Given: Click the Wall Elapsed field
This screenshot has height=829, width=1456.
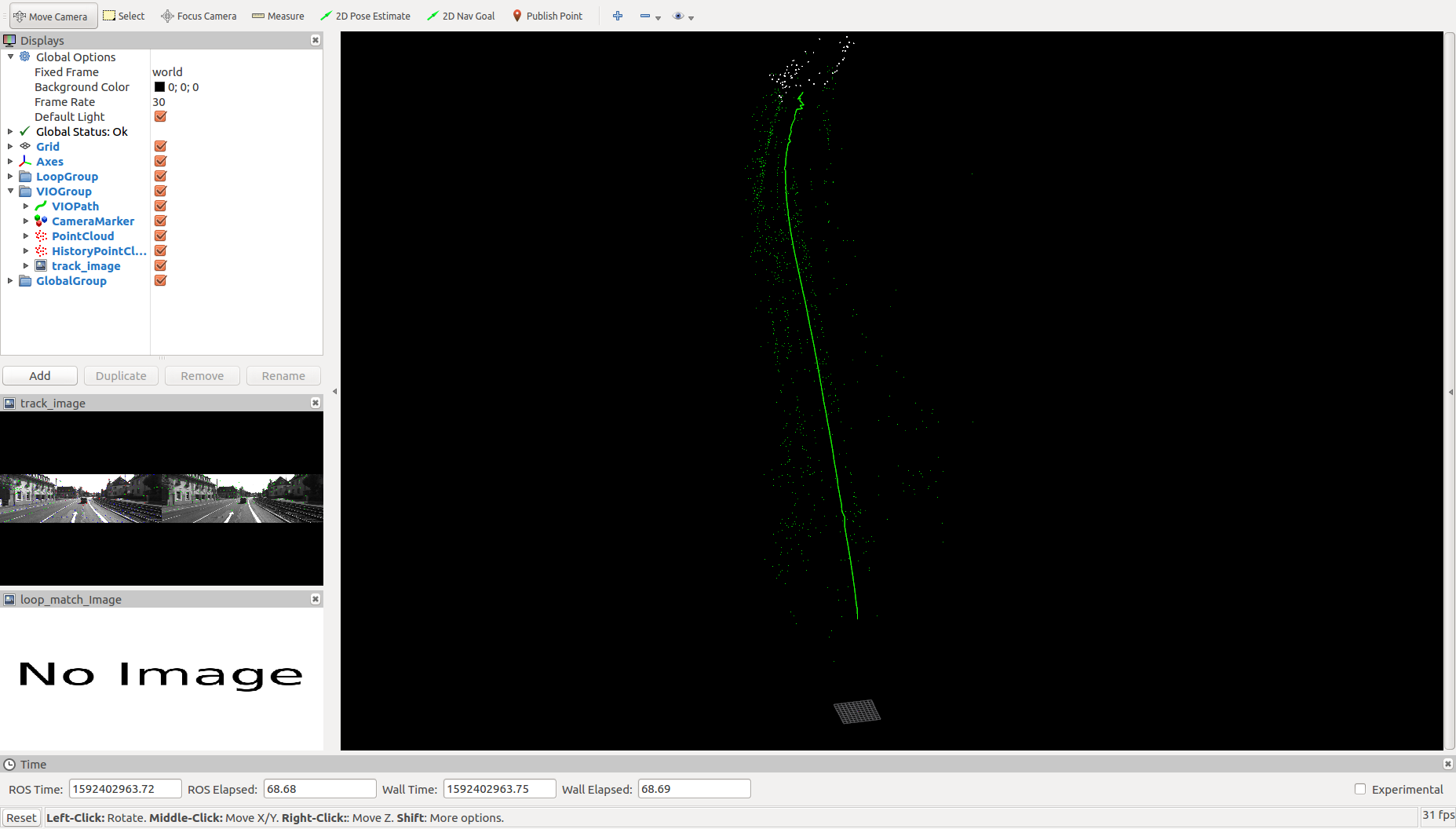Looking at the screenshot, I should click(694, 789).
